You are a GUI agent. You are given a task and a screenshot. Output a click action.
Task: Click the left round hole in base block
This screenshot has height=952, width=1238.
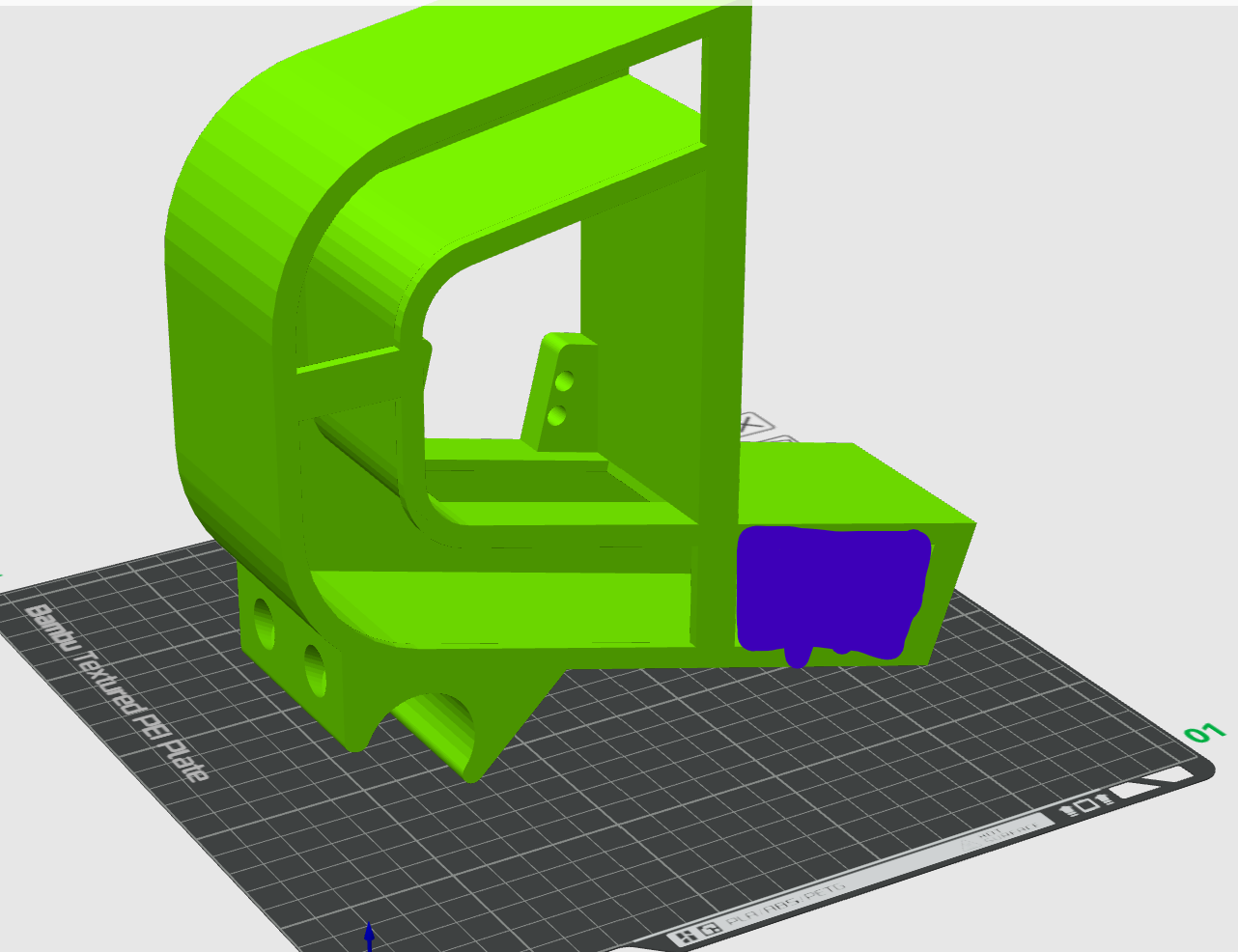[264, 623]
